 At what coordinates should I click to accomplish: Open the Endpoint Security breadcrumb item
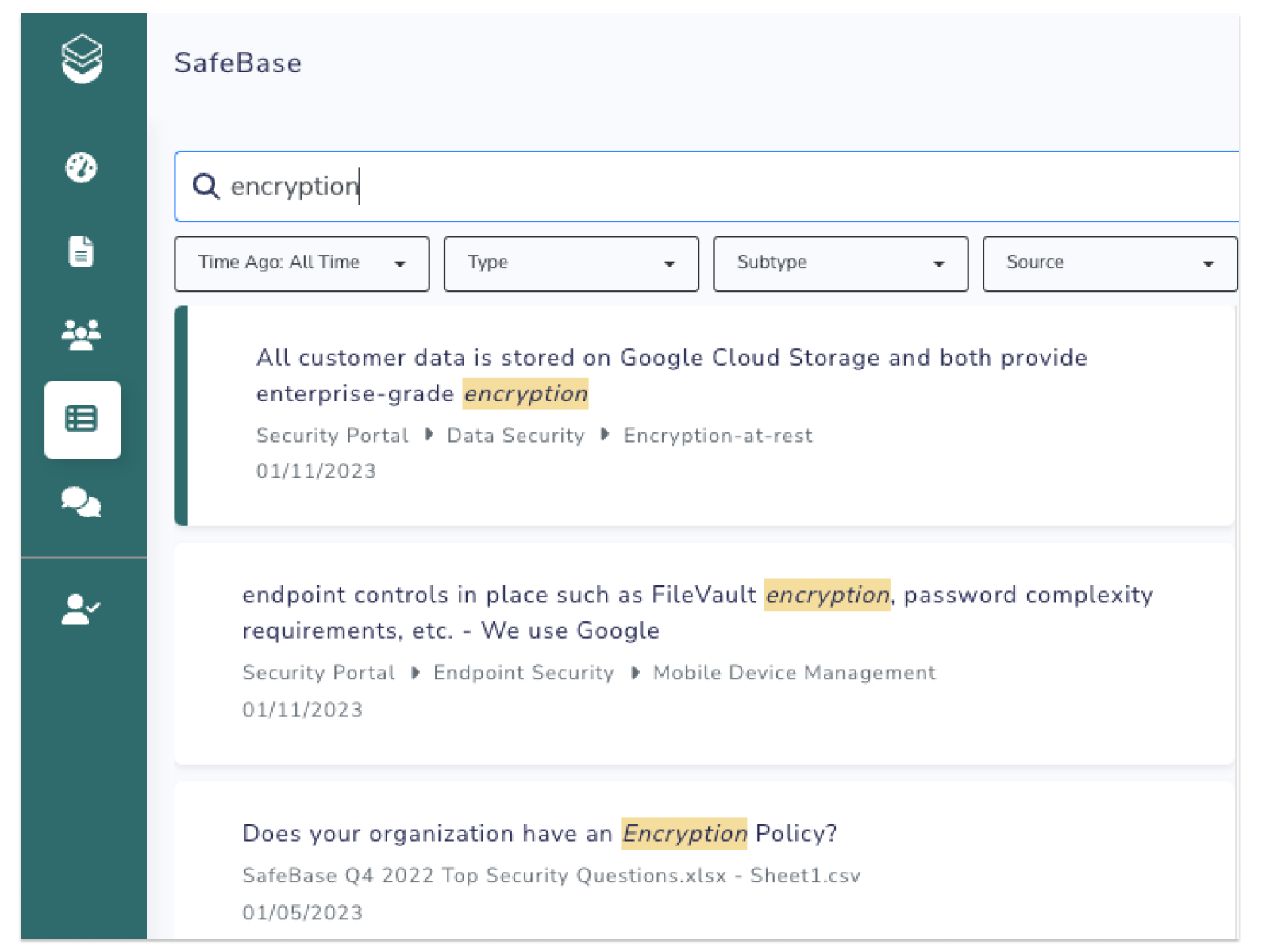point(523,673)
